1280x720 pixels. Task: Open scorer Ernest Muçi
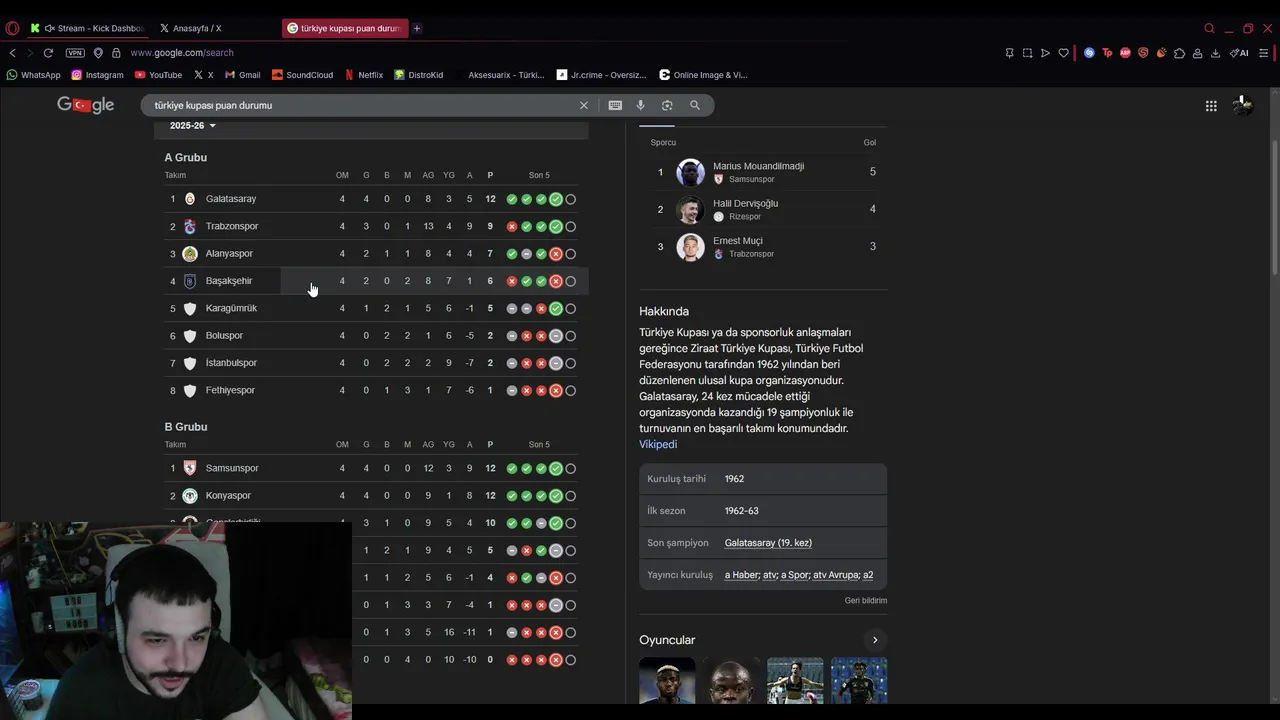(x=738, y=241)
